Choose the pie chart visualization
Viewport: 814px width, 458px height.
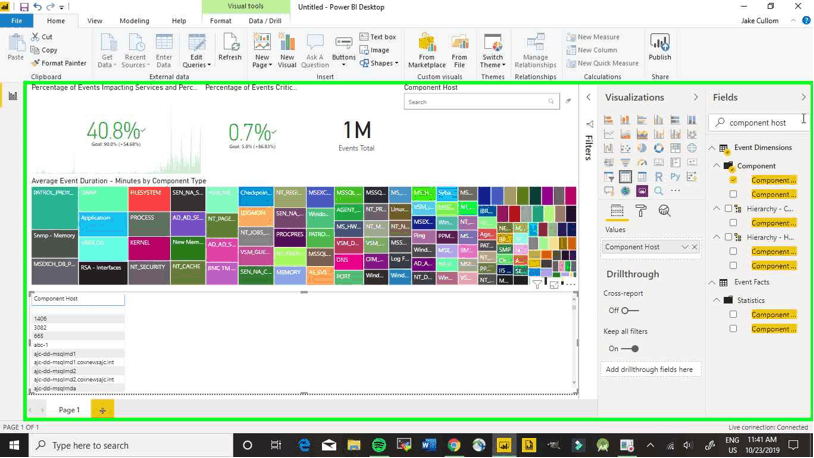(642, 149)
